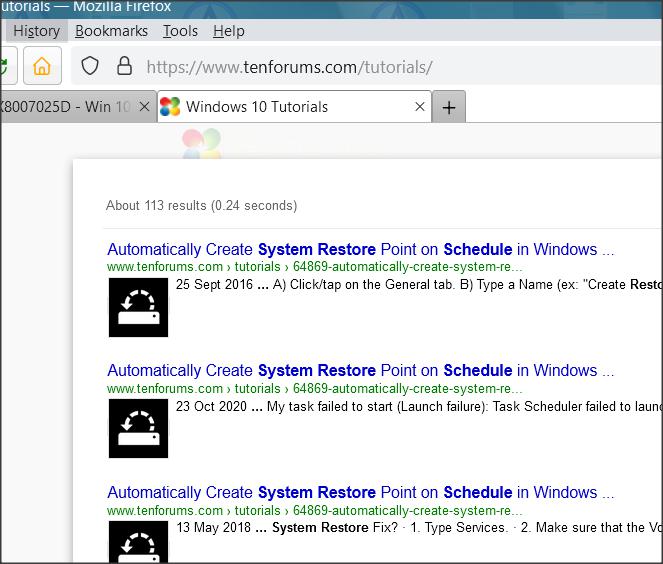This screenshot has height=564, width=663.
Task: Click the Windows 10 Tutorials tab favicon
Action: pyautogui.click(x=170, y=107)
